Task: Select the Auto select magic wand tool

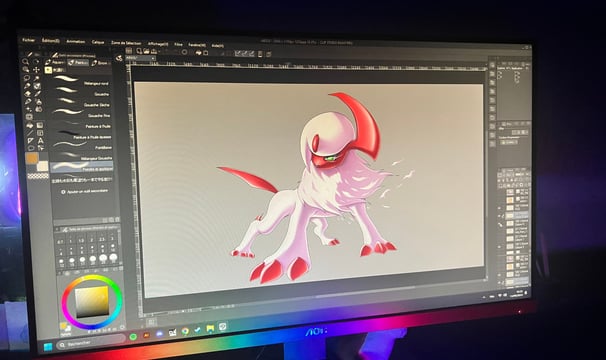Action: tap(37, 78)
